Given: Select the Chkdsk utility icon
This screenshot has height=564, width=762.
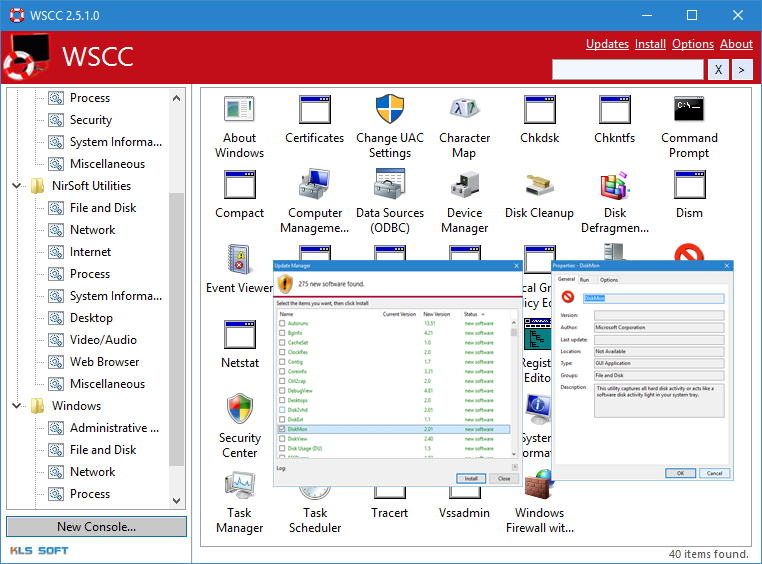Looking at the screenshot, I should (539, 109).
